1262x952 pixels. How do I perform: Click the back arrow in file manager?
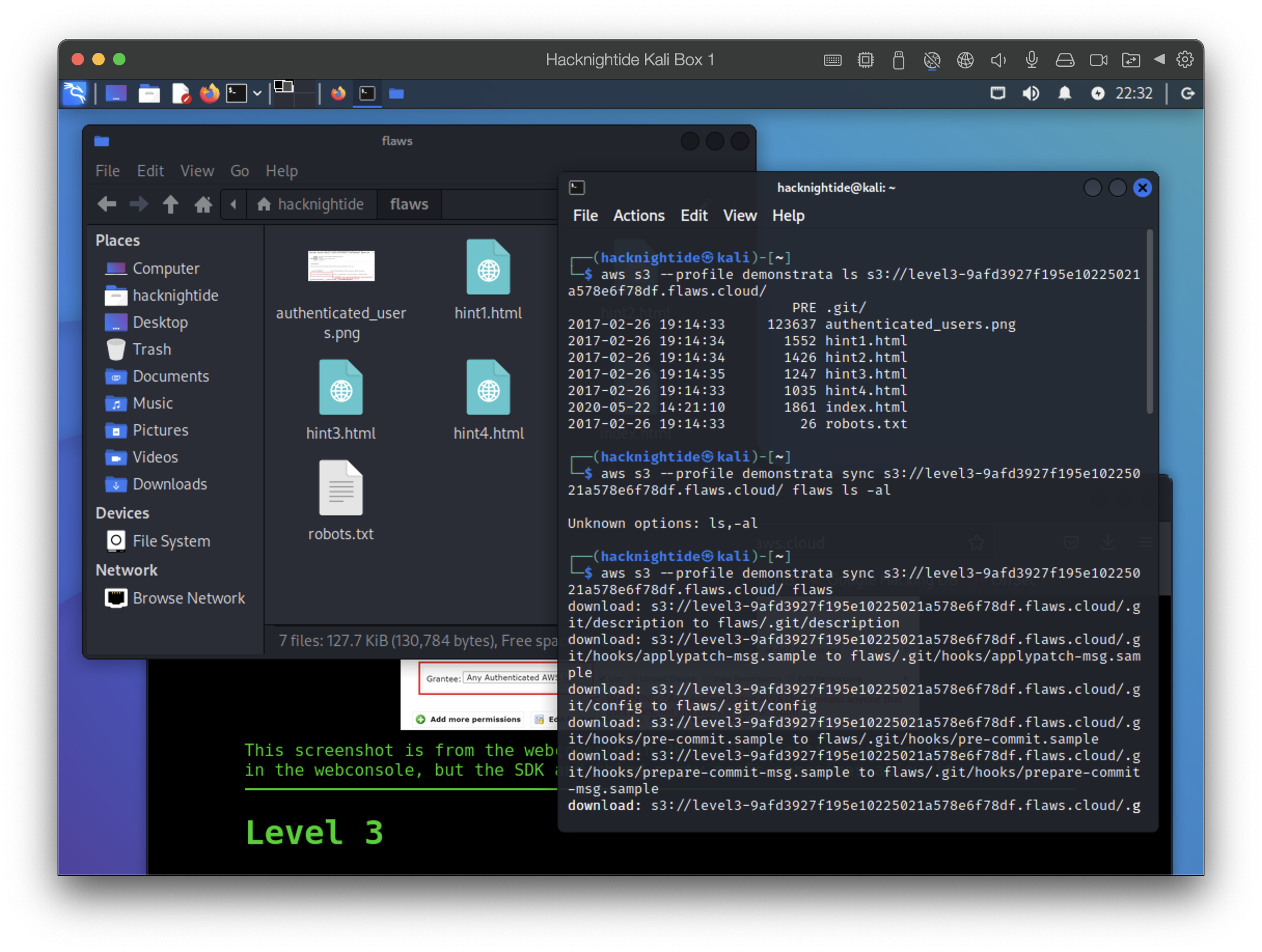click(107, 204)
